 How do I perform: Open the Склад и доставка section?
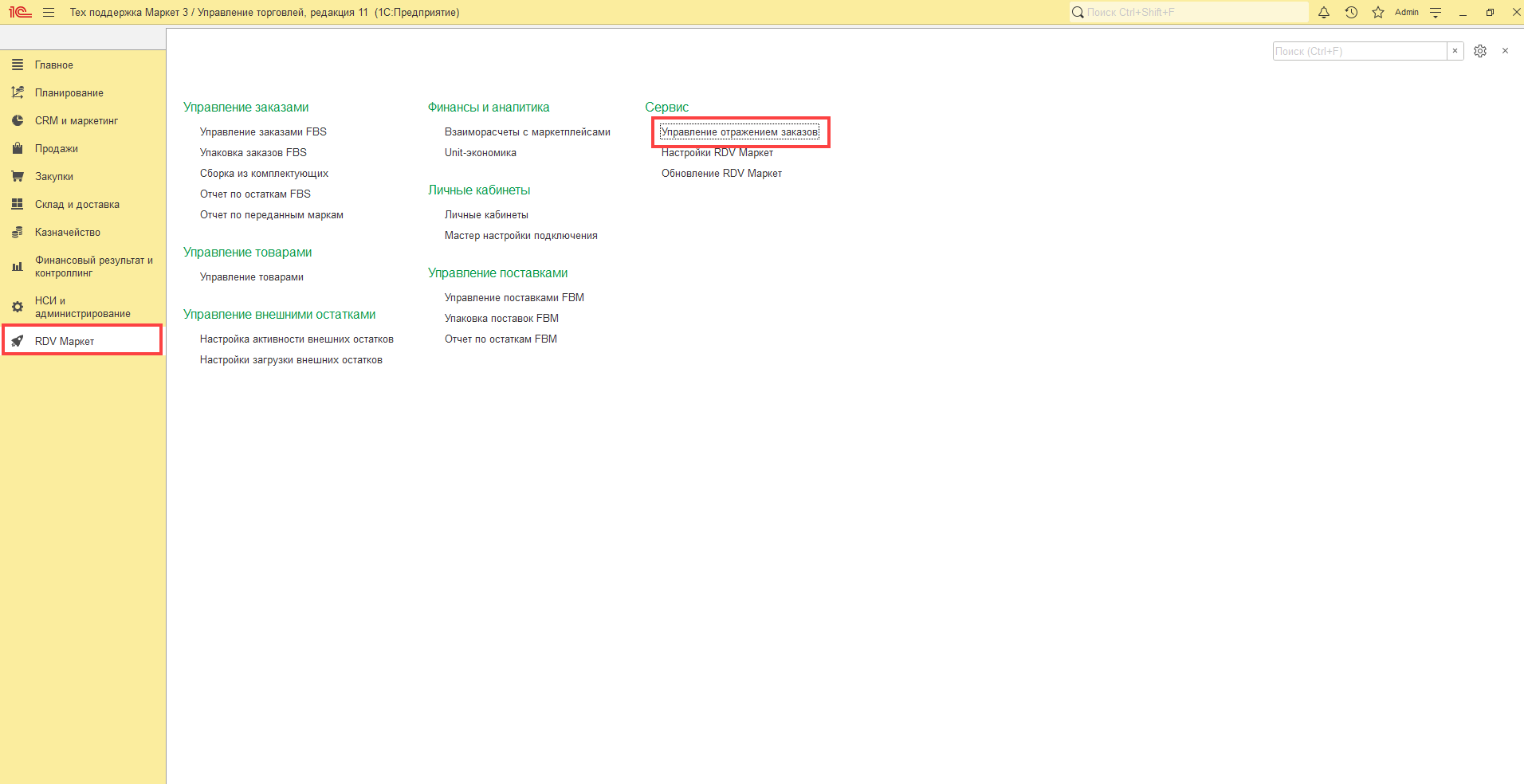[x=83, y=205]
